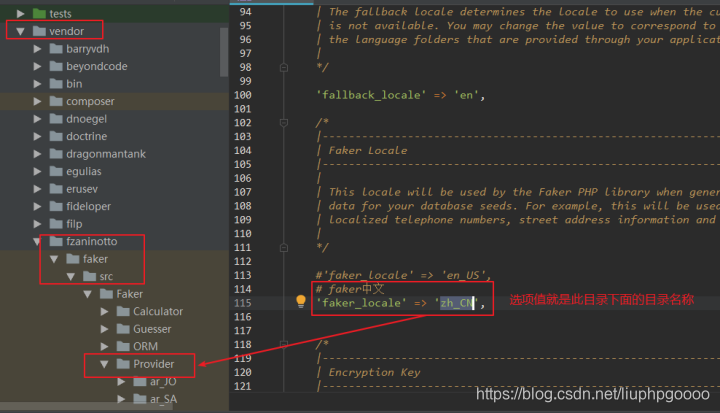The width and height of the screenshot is (720, 413).
Task: Expand the barryvdh folder arrow
Action: [37, 49]
